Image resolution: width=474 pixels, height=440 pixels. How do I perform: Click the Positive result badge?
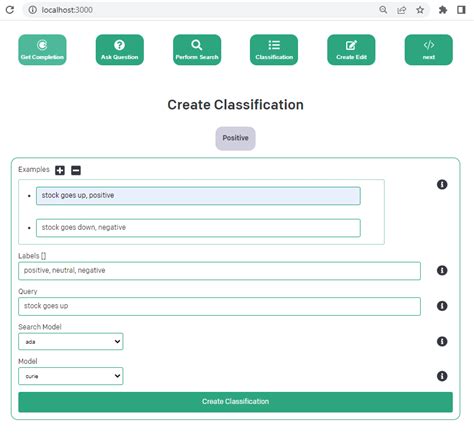pyautogui.click(x=235, y=138)
